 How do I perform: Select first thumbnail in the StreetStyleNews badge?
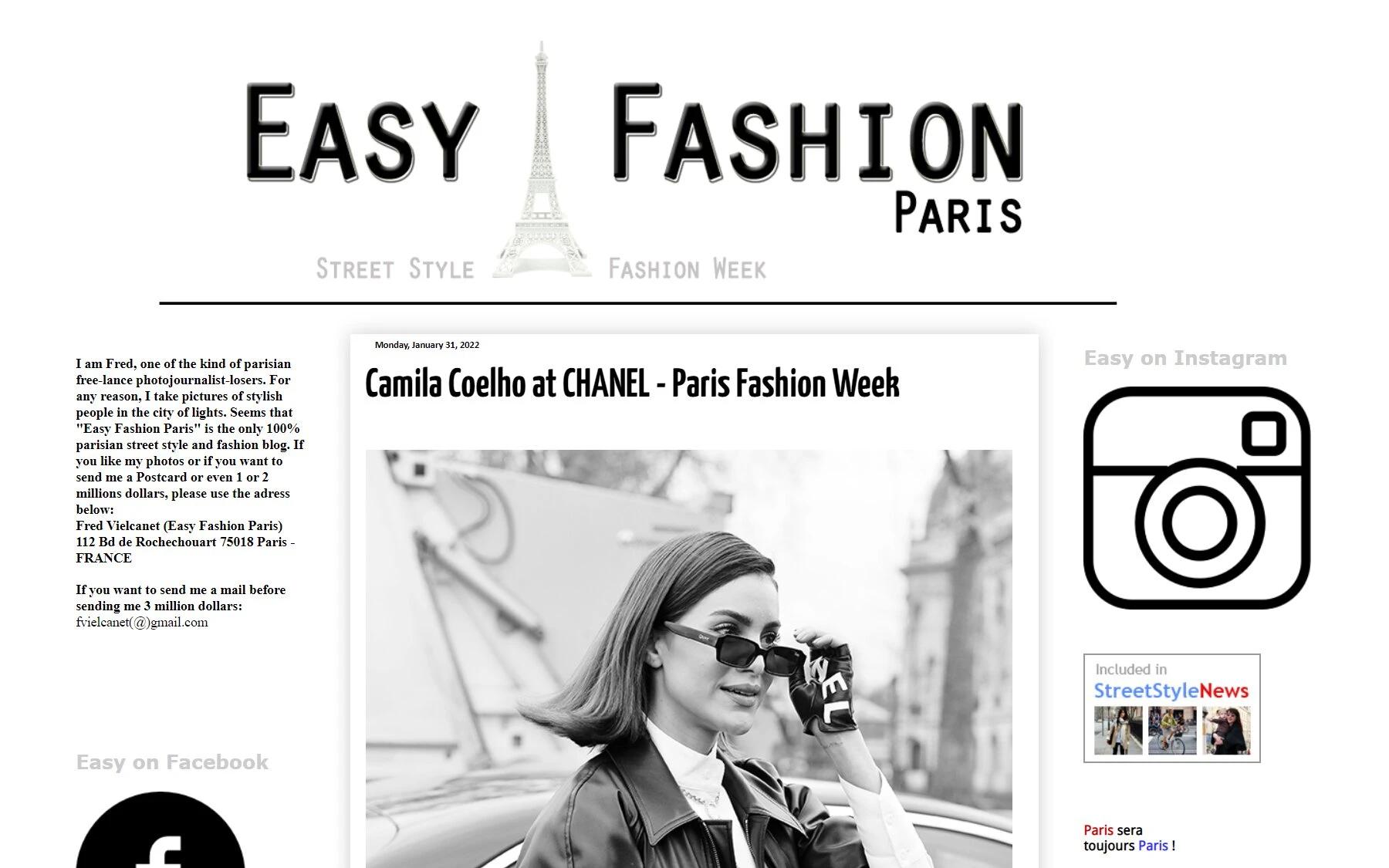(x=1118, y=730)
